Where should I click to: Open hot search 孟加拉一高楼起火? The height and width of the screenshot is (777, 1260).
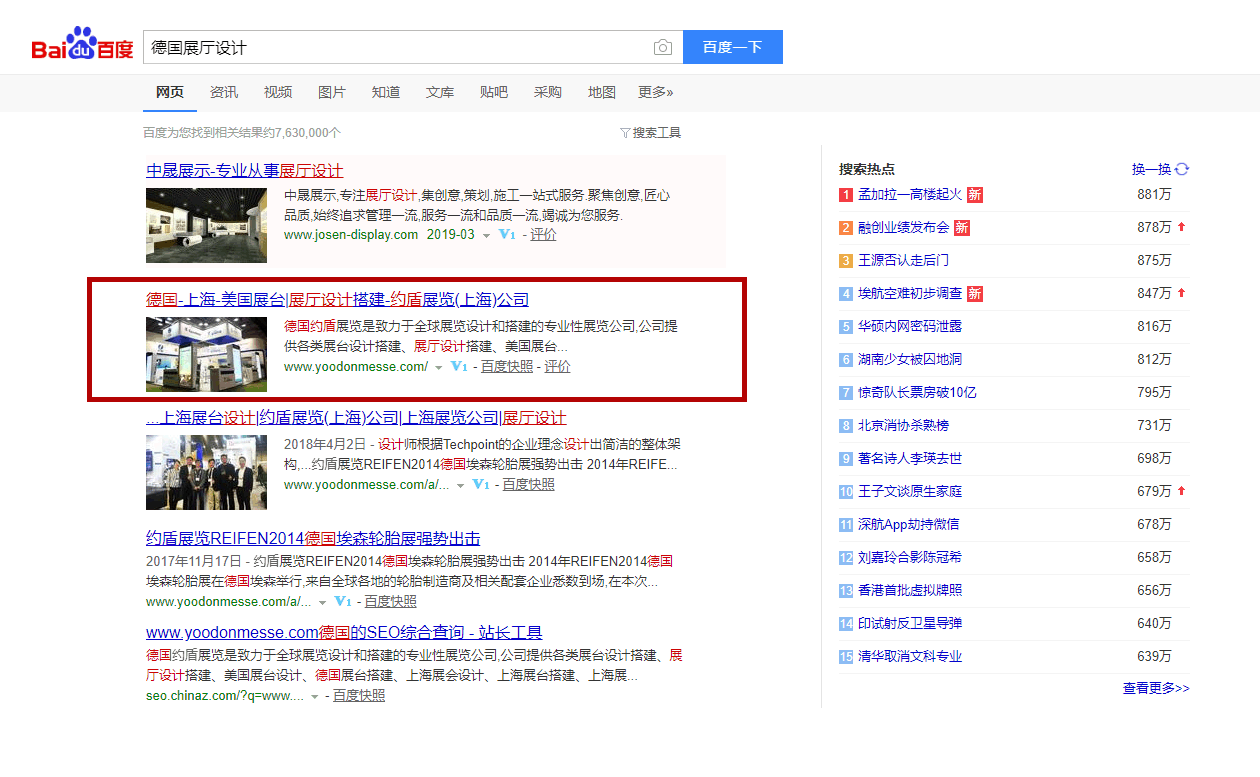(909, 195)
